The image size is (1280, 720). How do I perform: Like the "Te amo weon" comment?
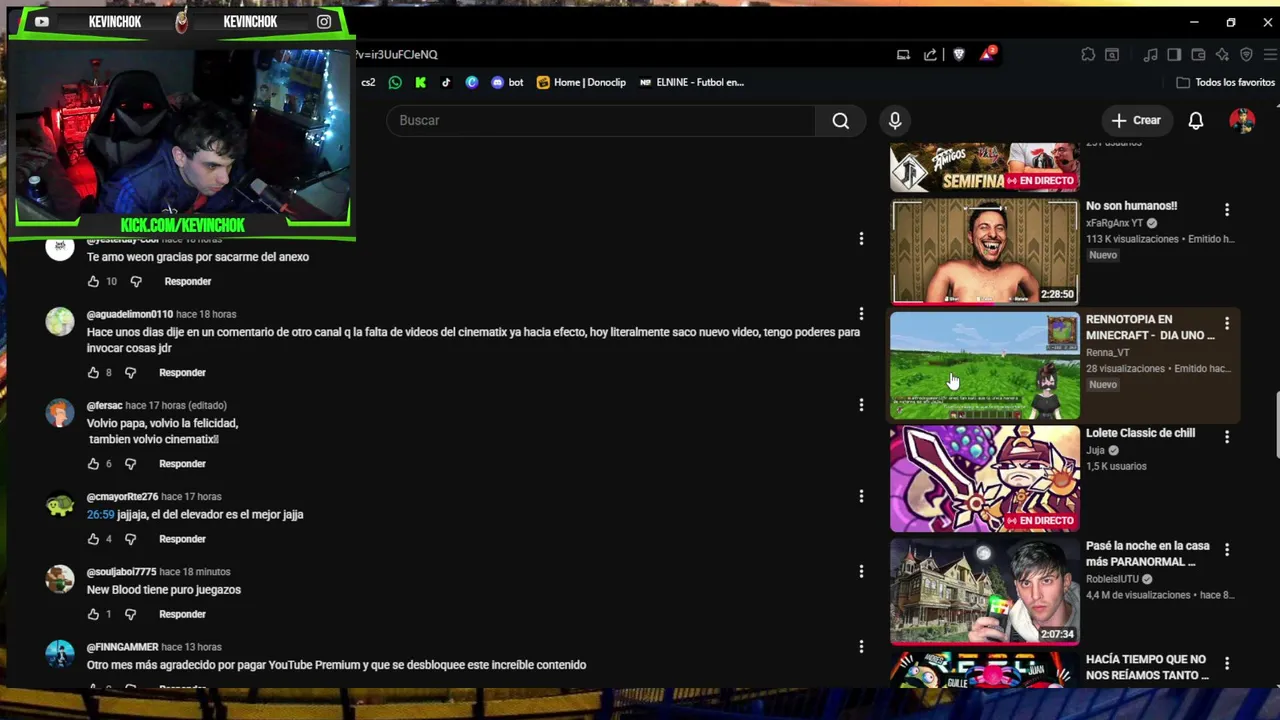[94, 281]
